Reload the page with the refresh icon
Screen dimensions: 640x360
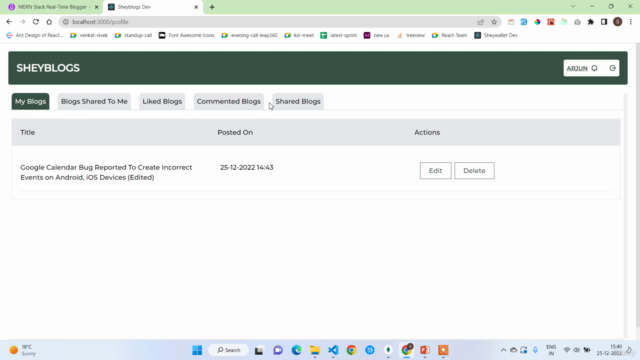36,22
